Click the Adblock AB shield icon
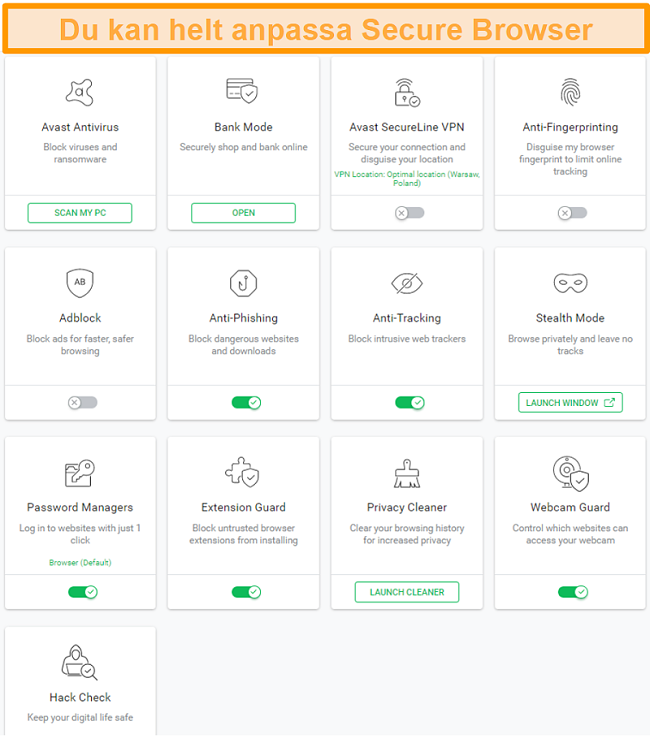This screenshot has height=756, width=650. [80, 283]
